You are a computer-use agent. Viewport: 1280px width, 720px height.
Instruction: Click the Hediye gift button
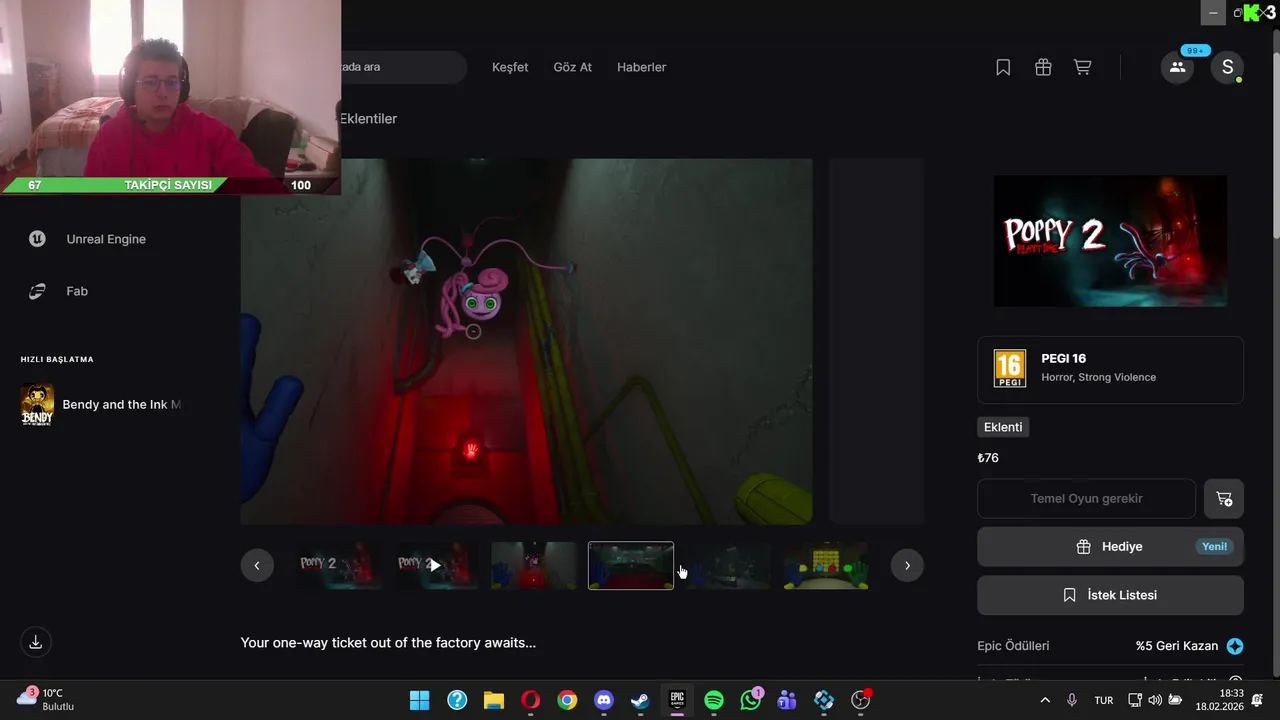(x=1110, y=546)
